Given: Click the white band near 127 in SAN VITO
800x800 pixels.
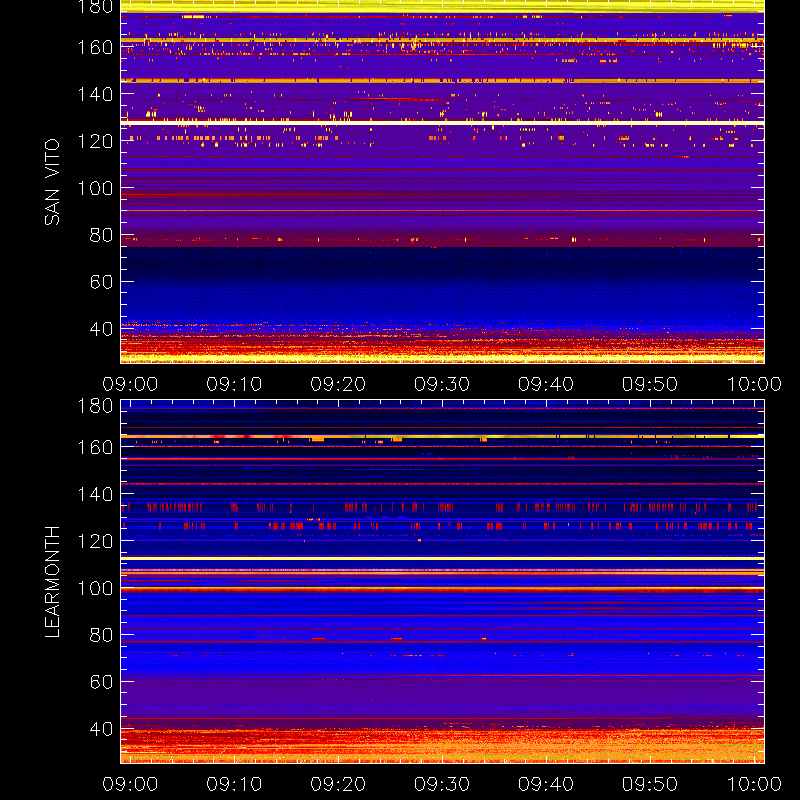Looking at the screenshot, I should 442,123.
